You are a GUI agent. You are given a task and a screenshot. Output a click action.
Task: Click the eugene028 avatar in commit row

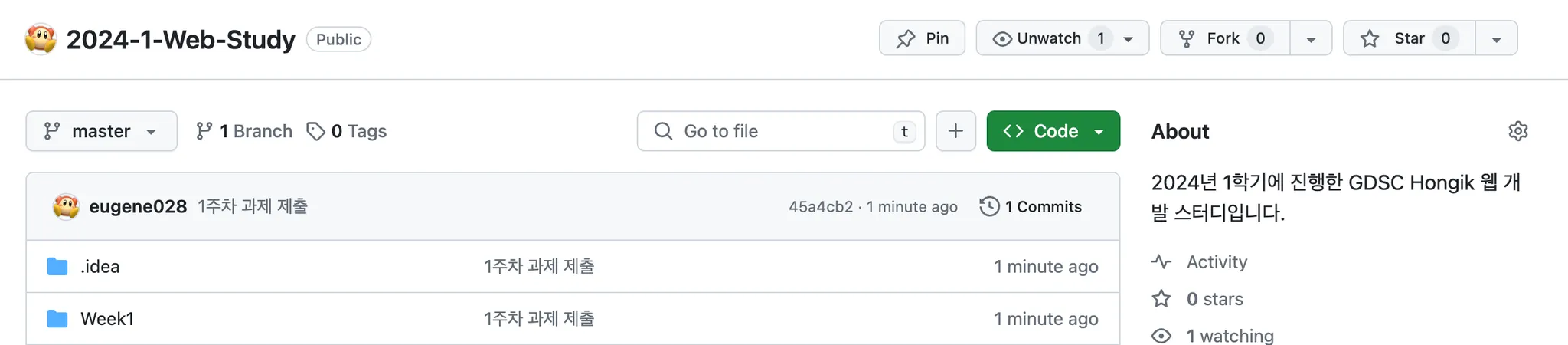[66, 206]
